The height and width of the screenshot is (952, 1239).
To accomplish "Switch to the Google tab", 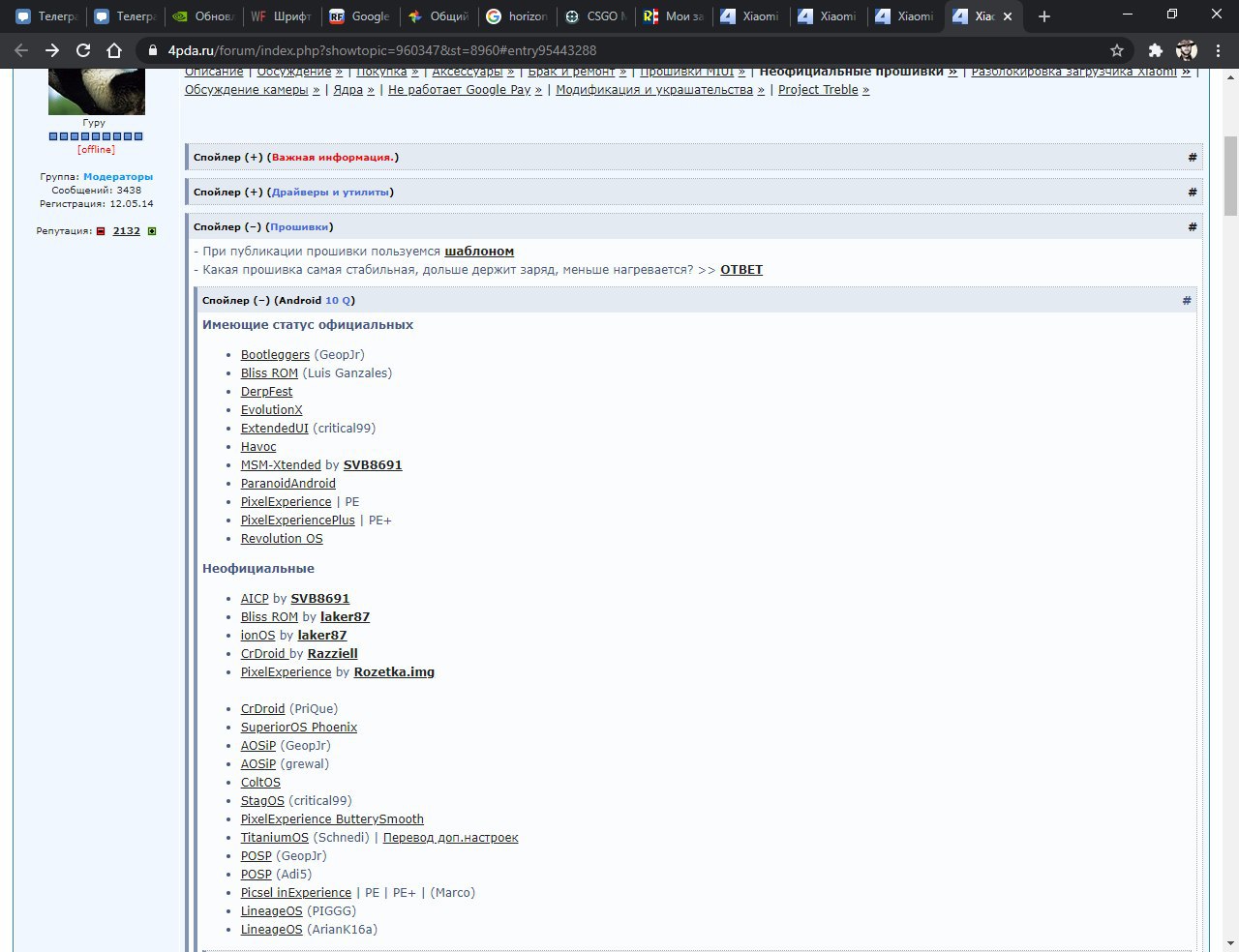I will tap(360, 16).
